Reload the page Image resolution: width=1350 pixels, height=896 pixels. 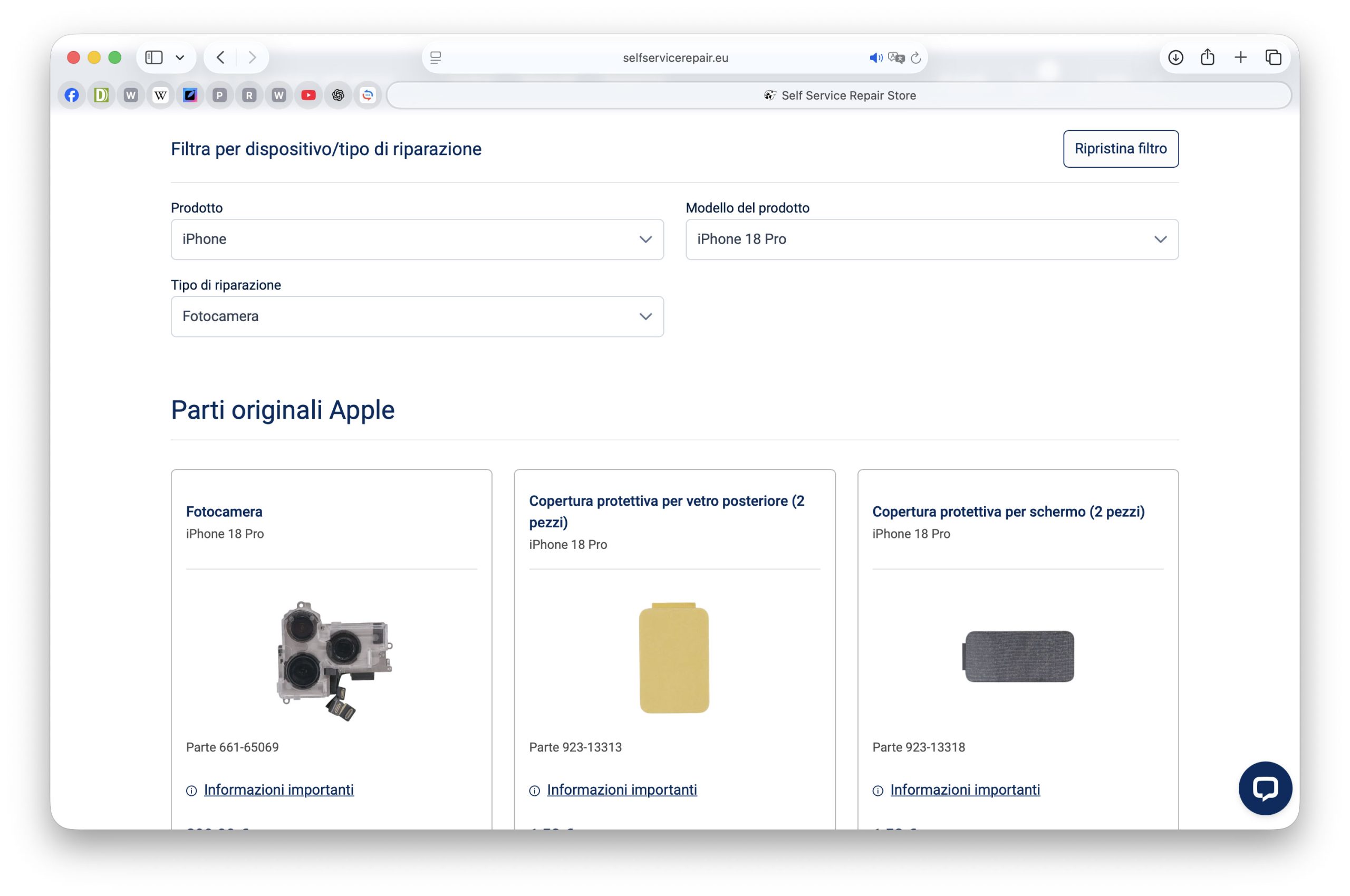tap(916, 57)
